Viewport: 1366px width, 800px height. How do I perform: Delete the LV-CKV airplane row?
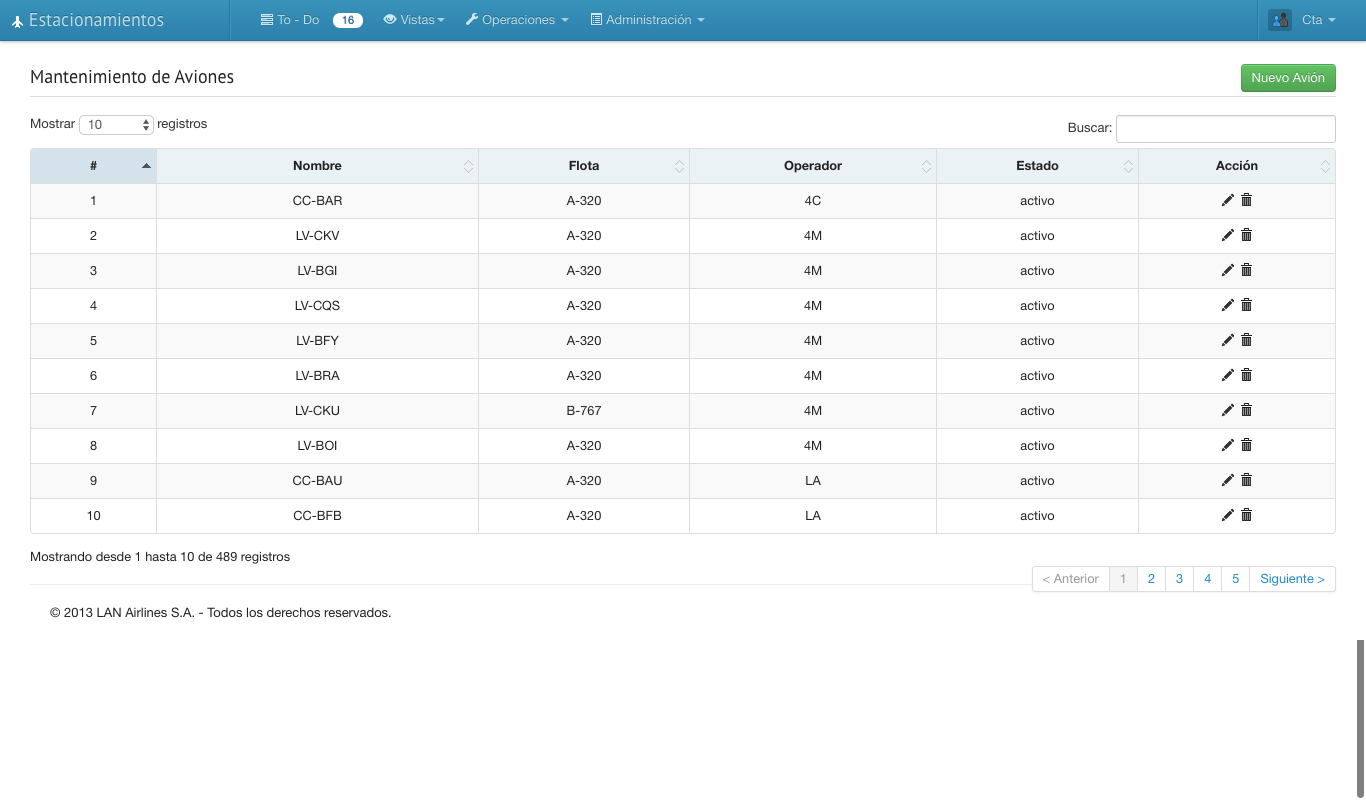pyautogui.click(x=1246, y=235)
